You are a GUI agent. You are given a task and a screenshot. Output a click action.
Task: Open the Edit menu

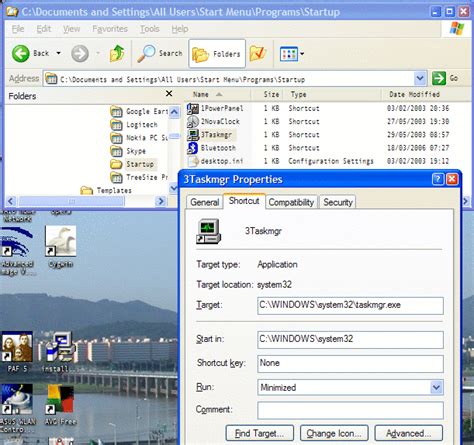pos(44,29)
